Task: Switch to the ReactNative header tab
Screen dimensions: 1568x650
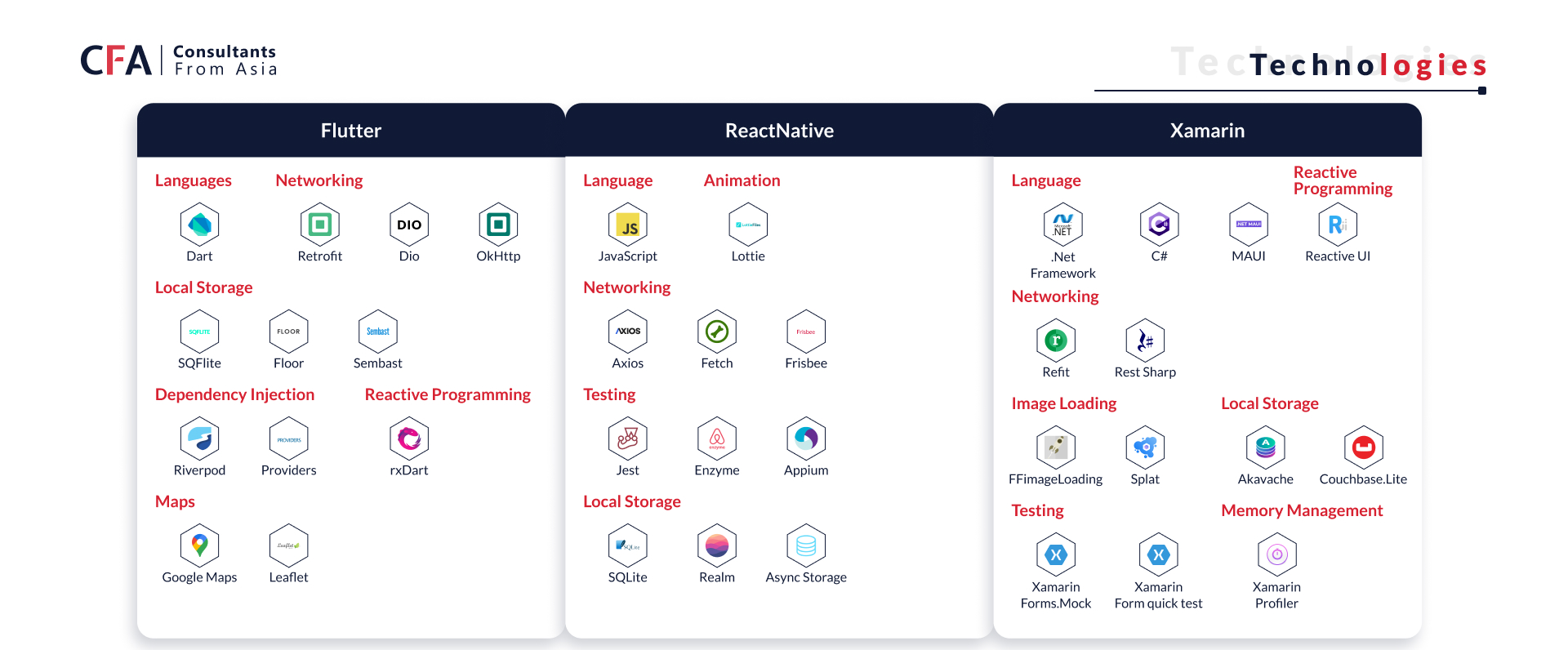Action: pos(779,131)
